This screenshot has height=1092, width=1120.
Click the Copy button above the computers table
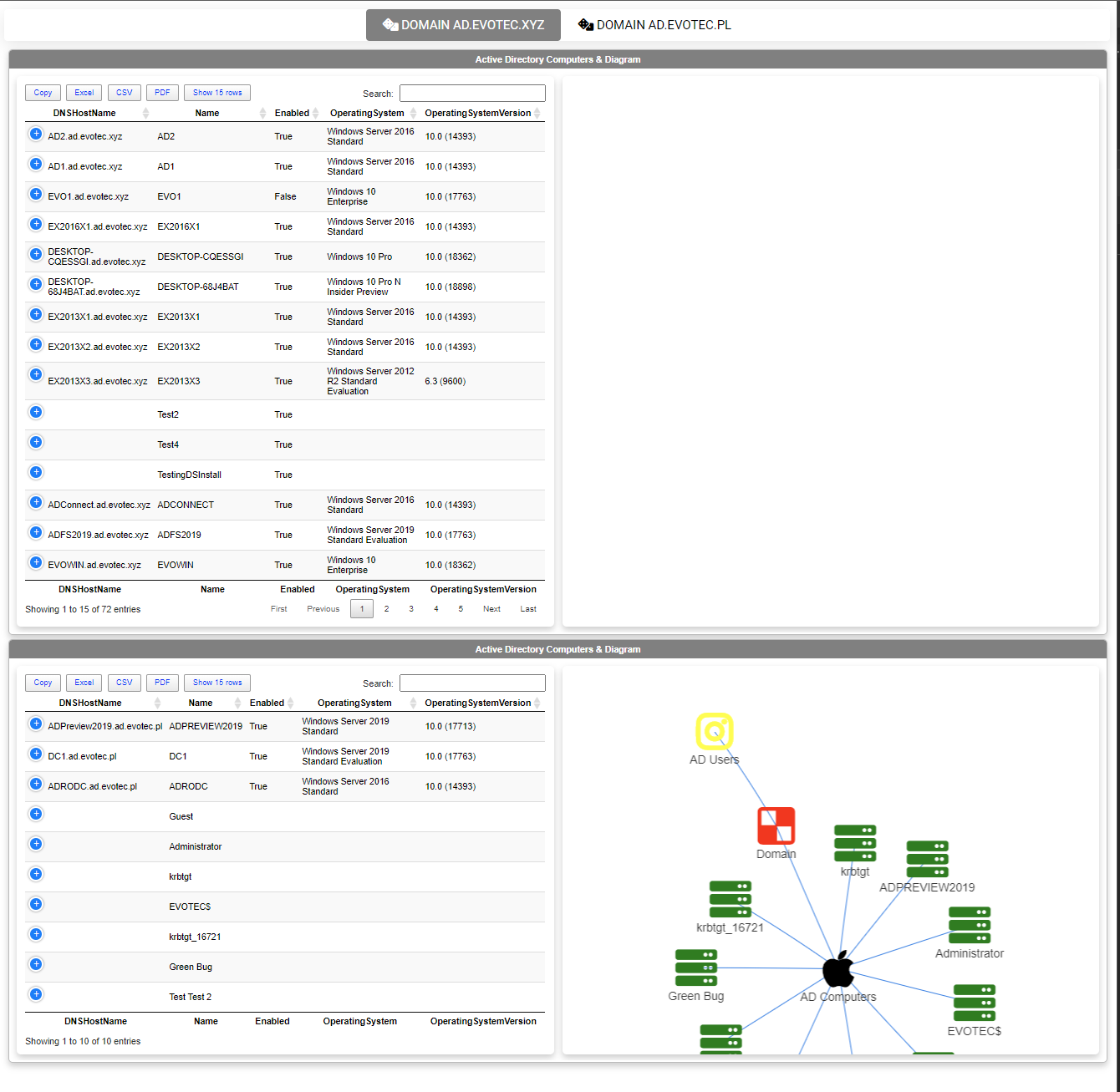[x=43, y=92]
